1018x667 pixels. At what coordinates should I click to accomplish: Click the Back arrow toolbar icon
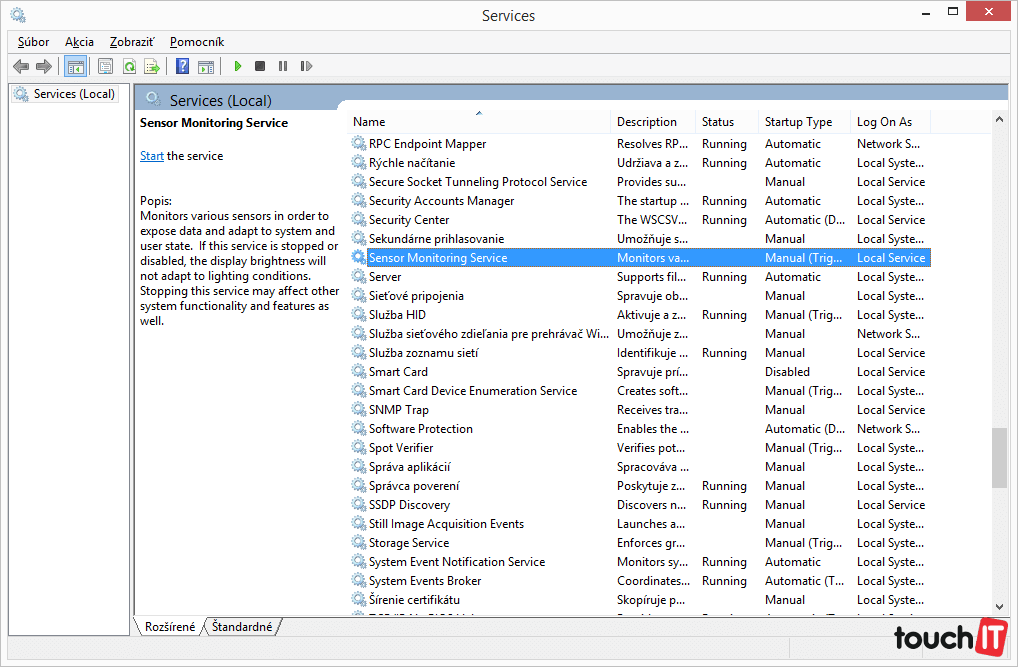[21, 66]
